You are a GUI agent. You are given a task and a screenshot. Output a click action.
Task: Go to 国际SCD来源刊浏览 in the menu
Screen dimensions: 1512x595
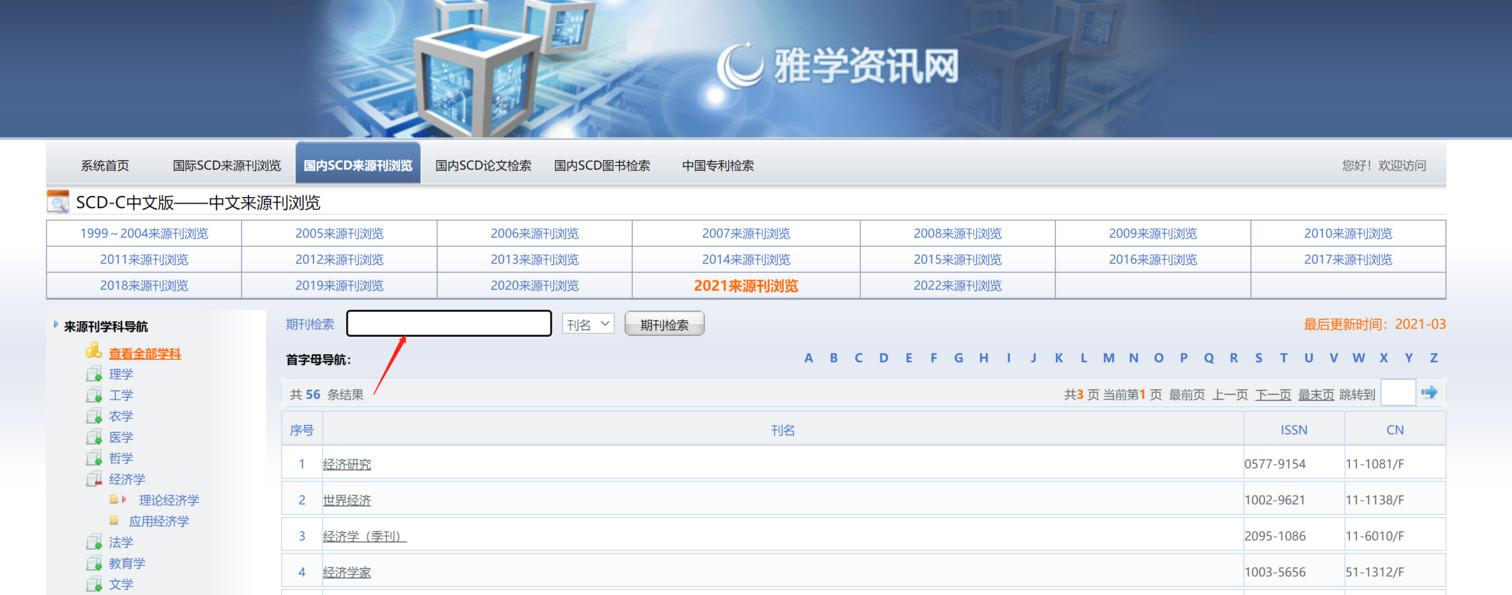click(x=226, y=166)
